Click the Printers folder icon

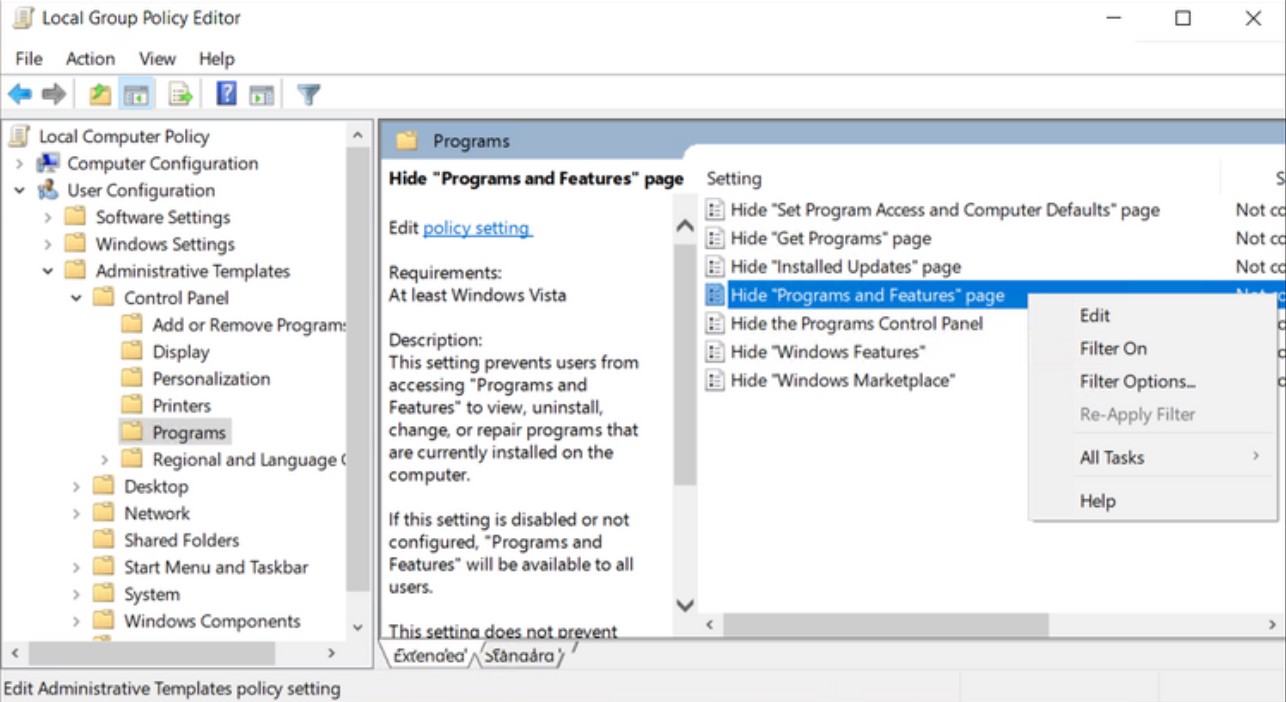[132, 405]
